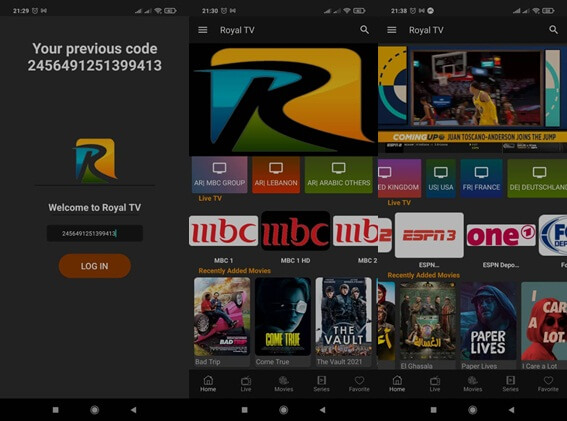Screen dimensions: 567x421
Task: Click the LOG IN button
Action: [x=94, y=266]
